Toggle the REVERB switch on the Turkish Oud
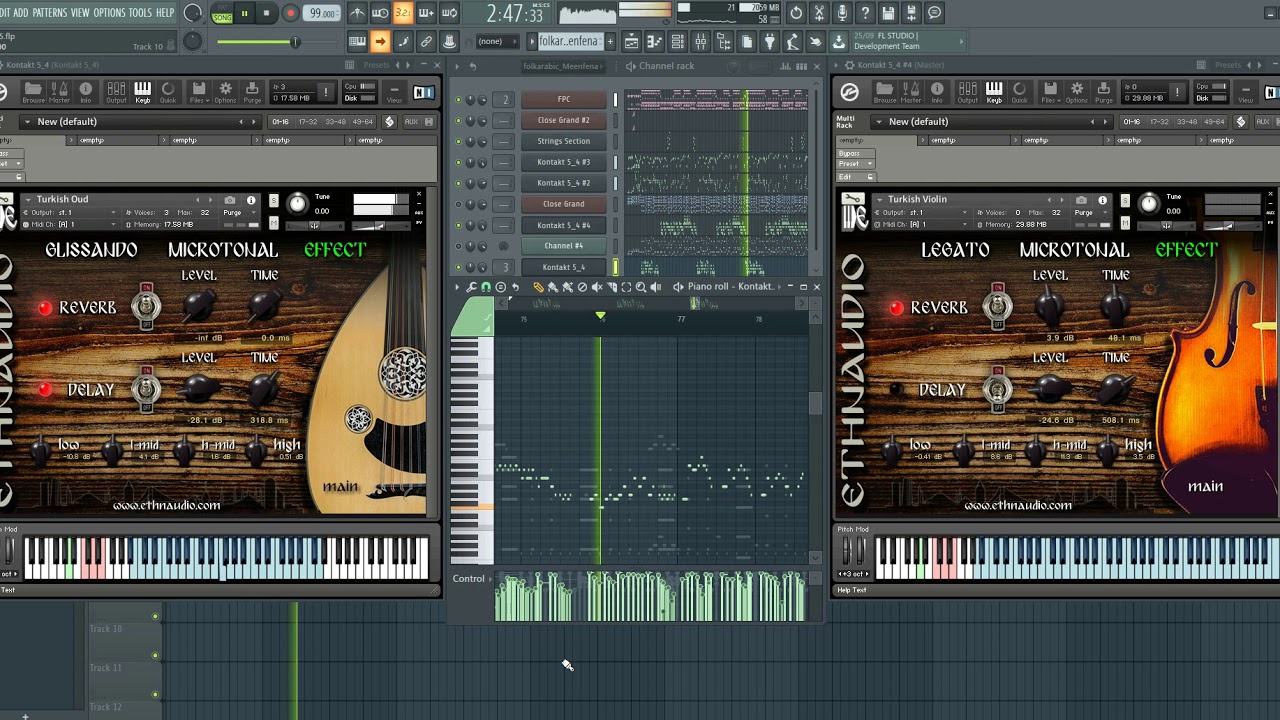The image size is (1280, 720). [x=147, y=306]
